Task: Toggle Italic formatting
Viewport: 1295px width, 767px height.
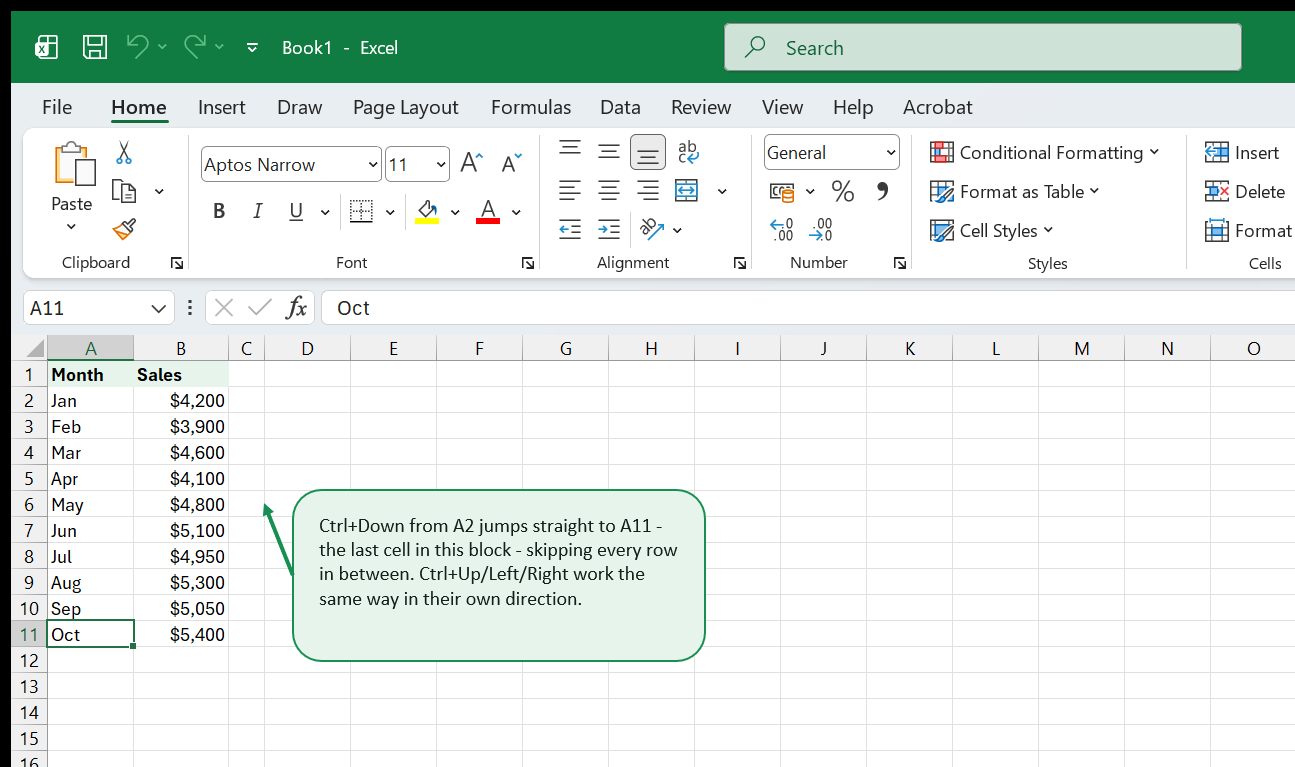Action: point(258,211)
